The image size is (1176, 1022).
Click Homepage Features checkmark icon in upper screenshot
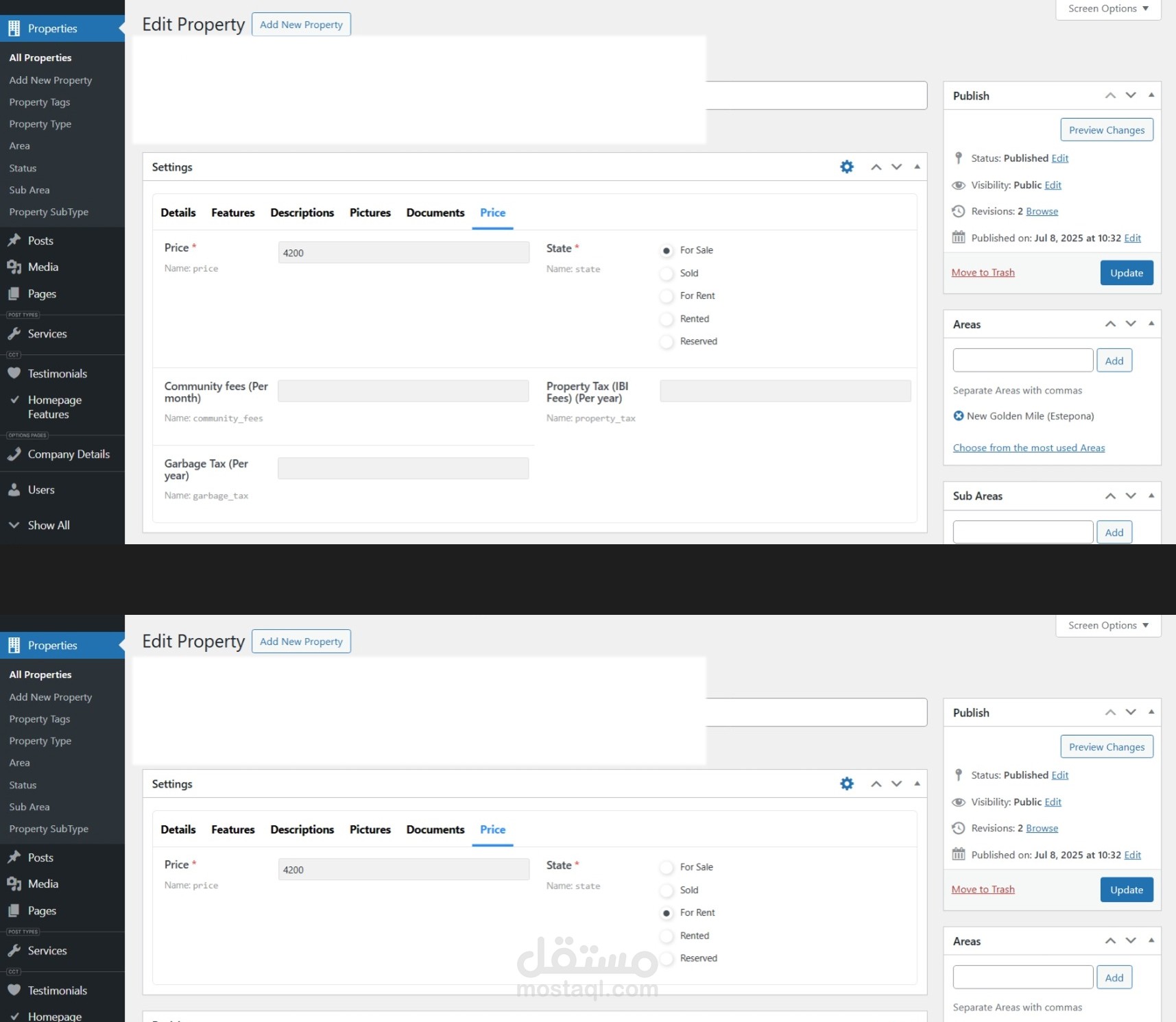point(14,399)
